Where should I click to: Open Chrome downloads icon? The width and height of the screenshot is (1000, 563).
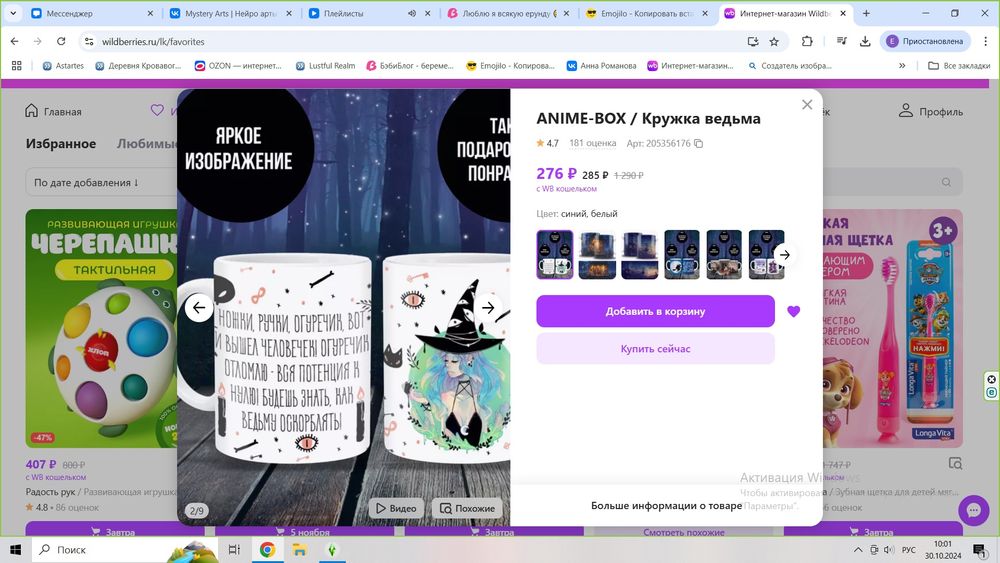point(865,41)
